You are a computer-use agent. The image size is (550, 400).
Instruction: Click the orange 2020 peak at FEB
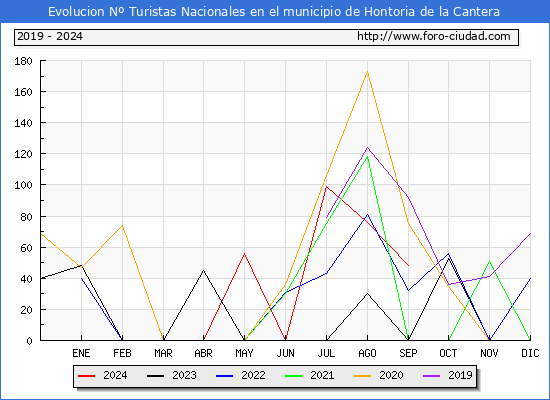(122, 226)
